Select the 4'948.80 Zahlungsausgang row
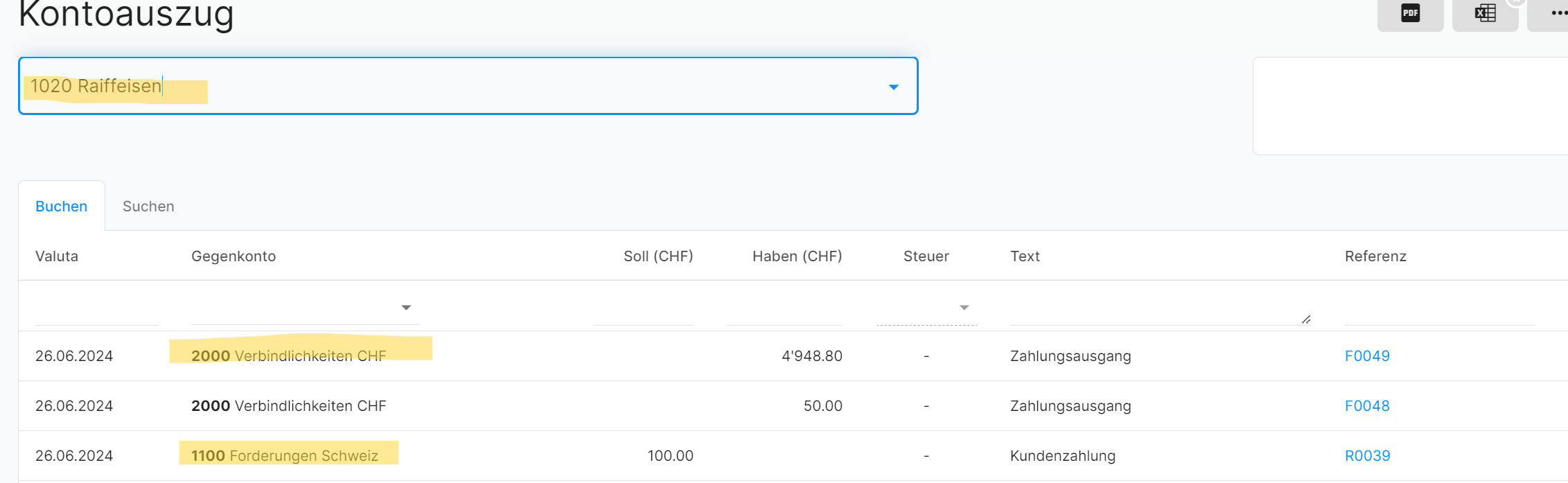Image resolution: width=1568 pixels, height=483 pixels. 793,356
